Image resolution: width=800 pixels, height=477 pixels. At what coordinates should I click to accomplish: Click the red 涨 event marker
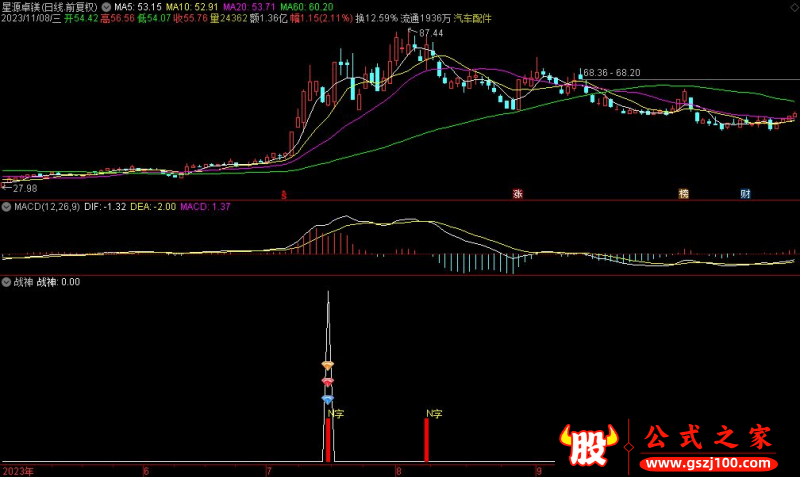coord(518,193)
